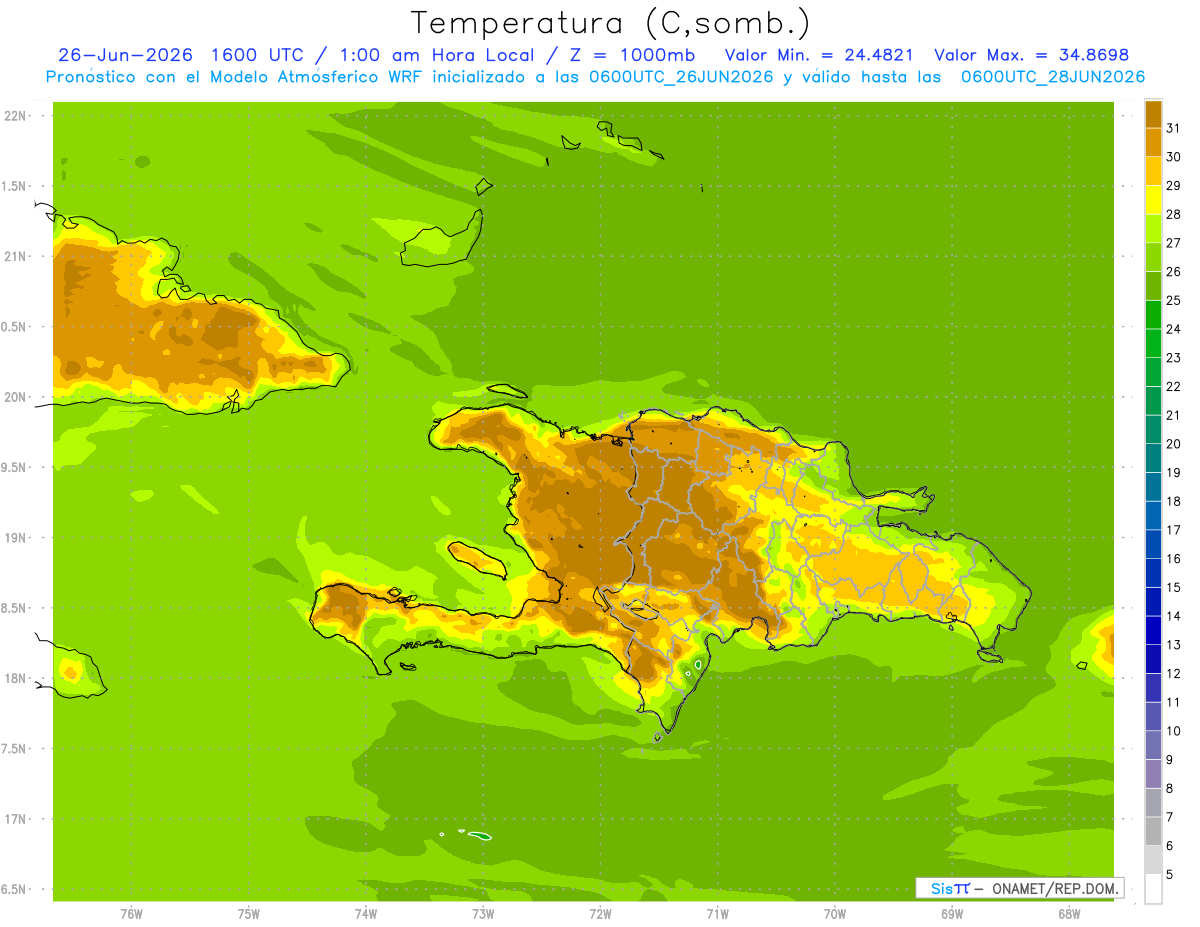
Task: Click the legend value '16'
Action: (1174, 559)
